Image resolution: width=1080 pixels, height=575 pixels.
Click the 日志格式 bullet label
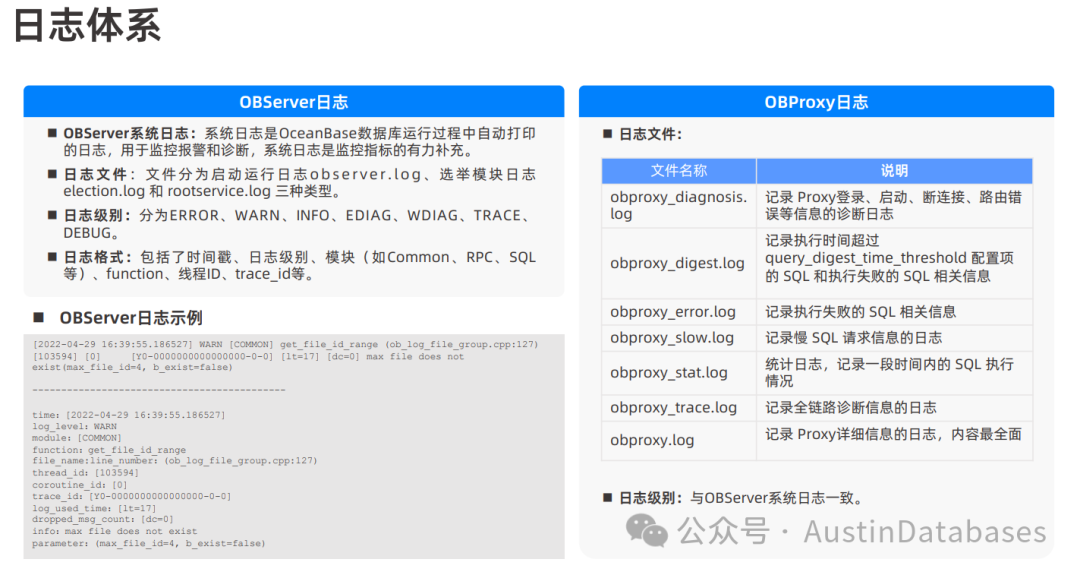97,257
